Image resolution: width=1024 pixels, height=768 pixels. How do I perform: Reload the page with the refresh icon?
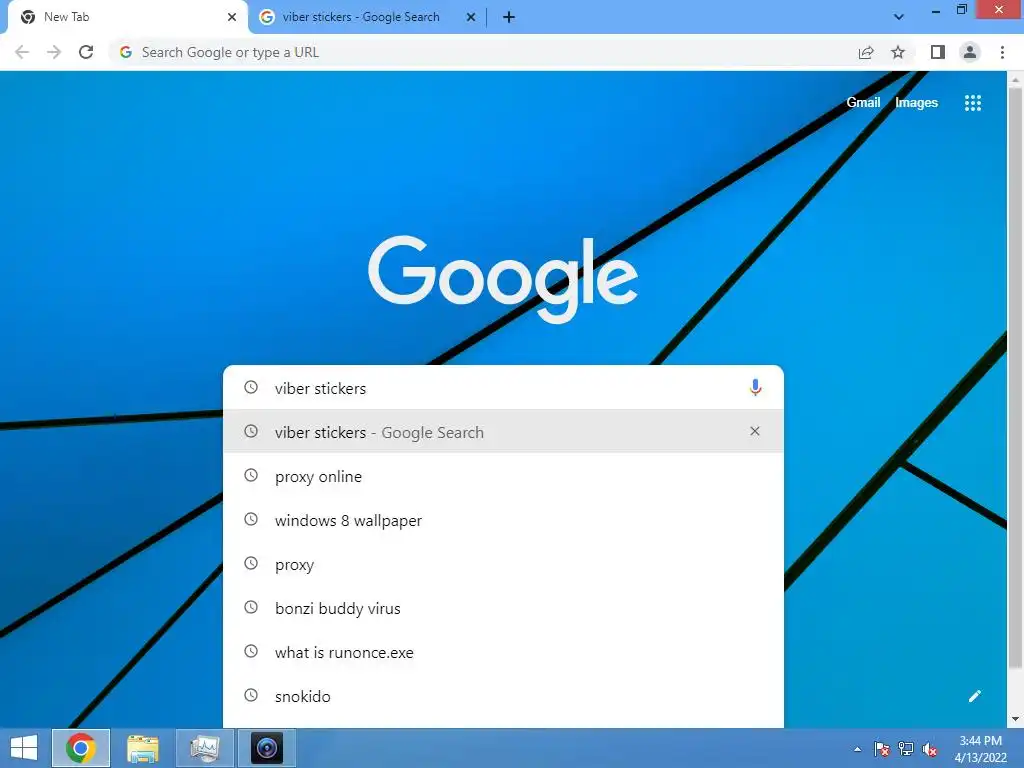pos(86,52)
